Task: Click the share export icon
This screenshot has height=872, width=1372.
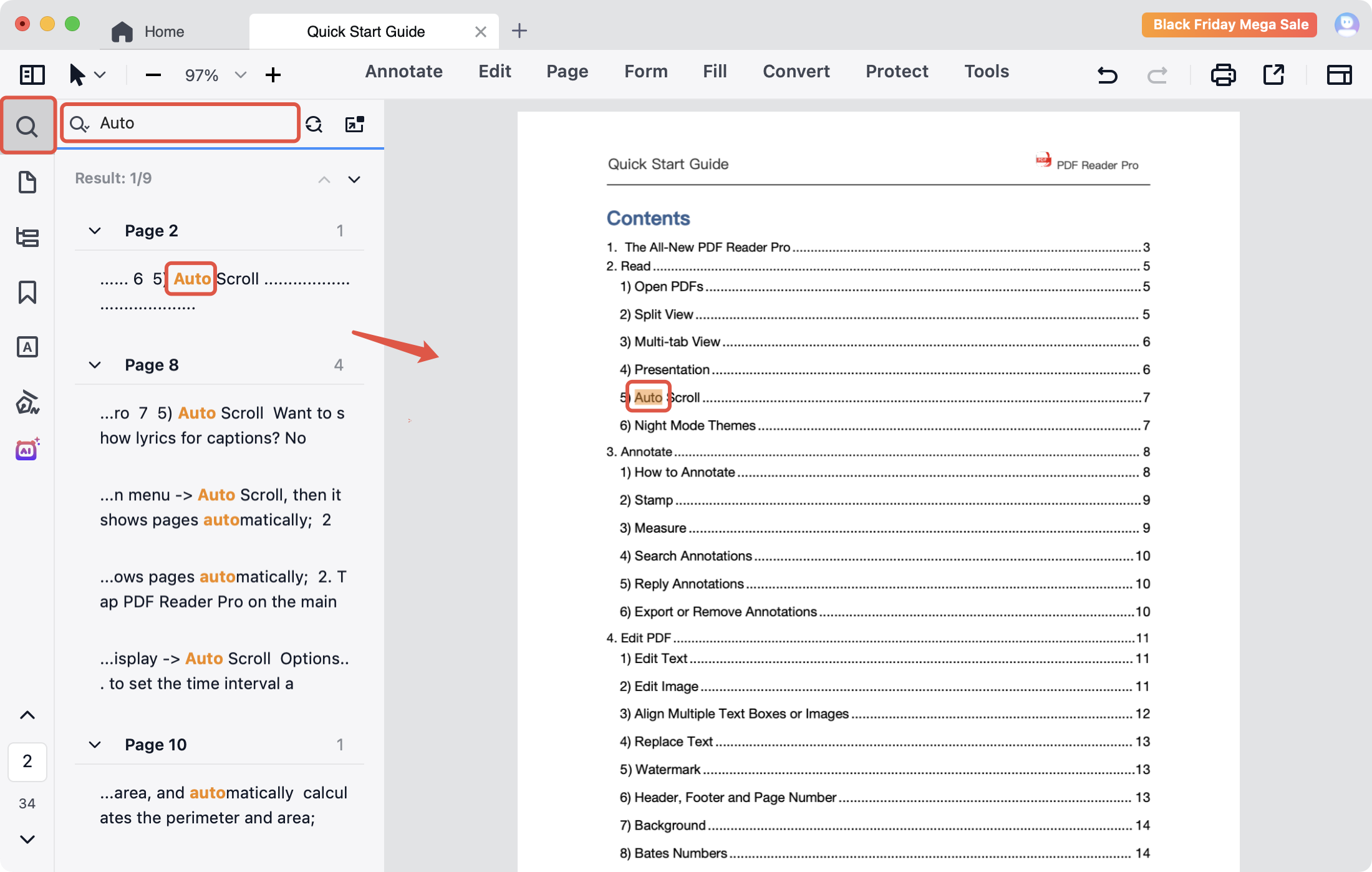Action: pos(1273,75)
